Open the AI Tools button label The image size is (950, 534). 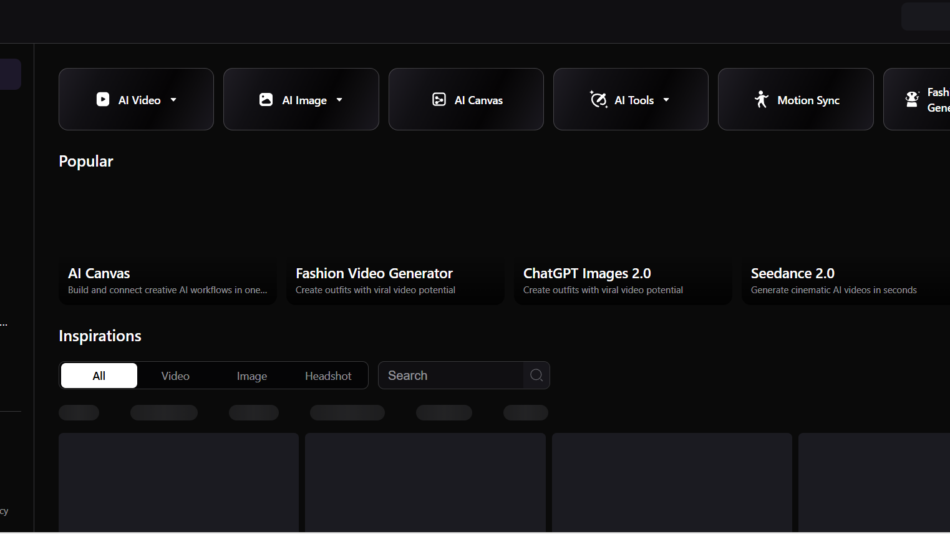[634, 100]
